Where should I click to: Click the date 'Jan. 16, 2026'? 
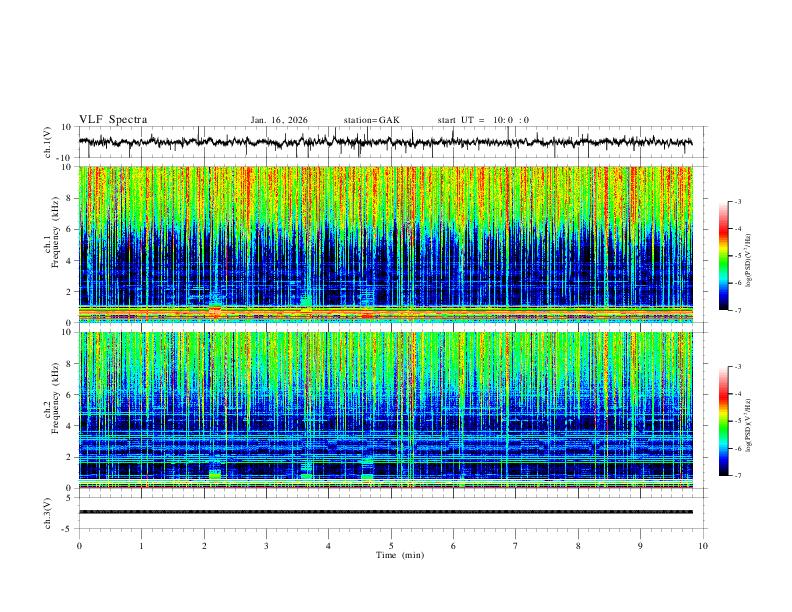[279, 120]
